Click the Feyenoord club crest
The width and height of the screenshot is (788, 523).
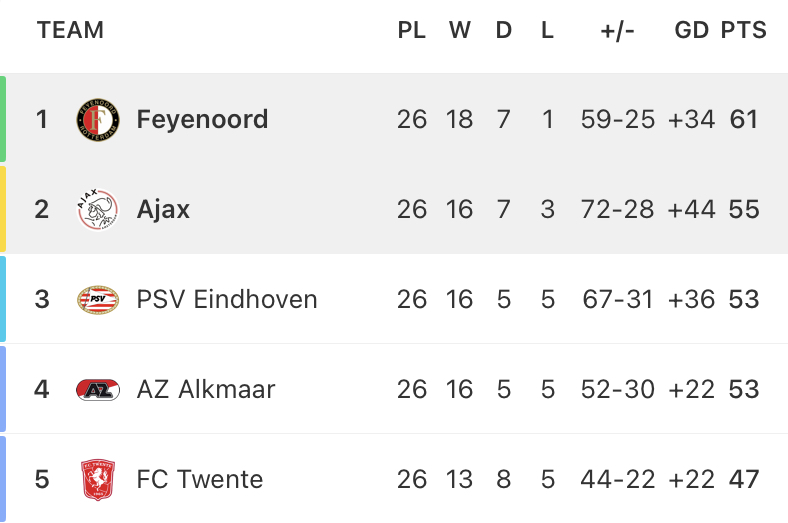click(x=98, y=120)
